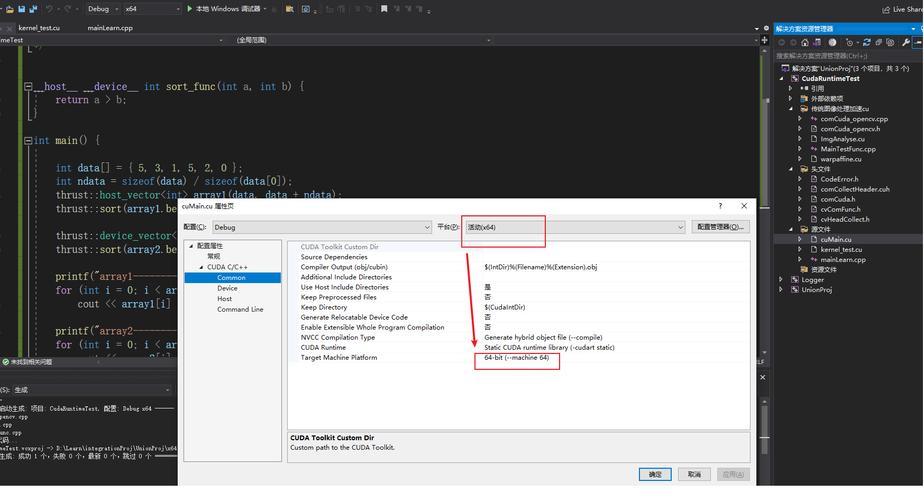
Task: Click the Redo arrow in main toolbar
Action: [67, 9]
